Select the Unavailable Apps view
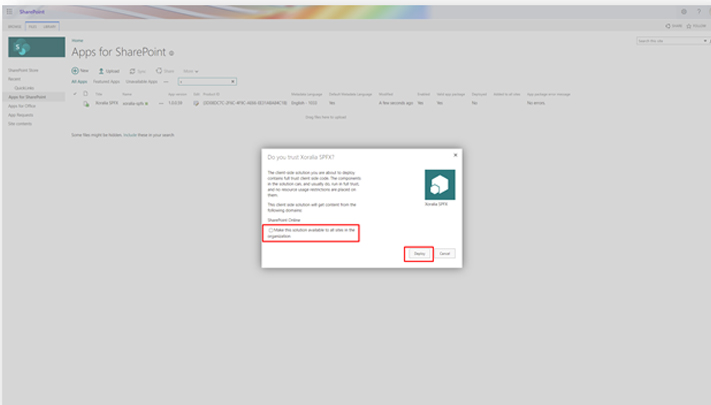This screenshot has width=711, height=405. tap(141, 82)
